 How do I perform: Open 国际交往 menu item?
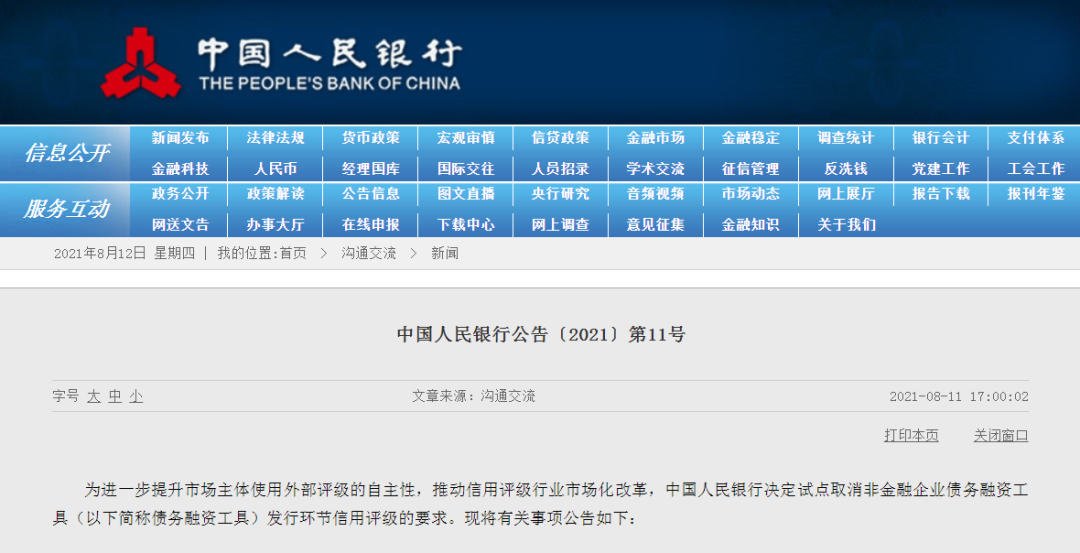pos(466,169)
